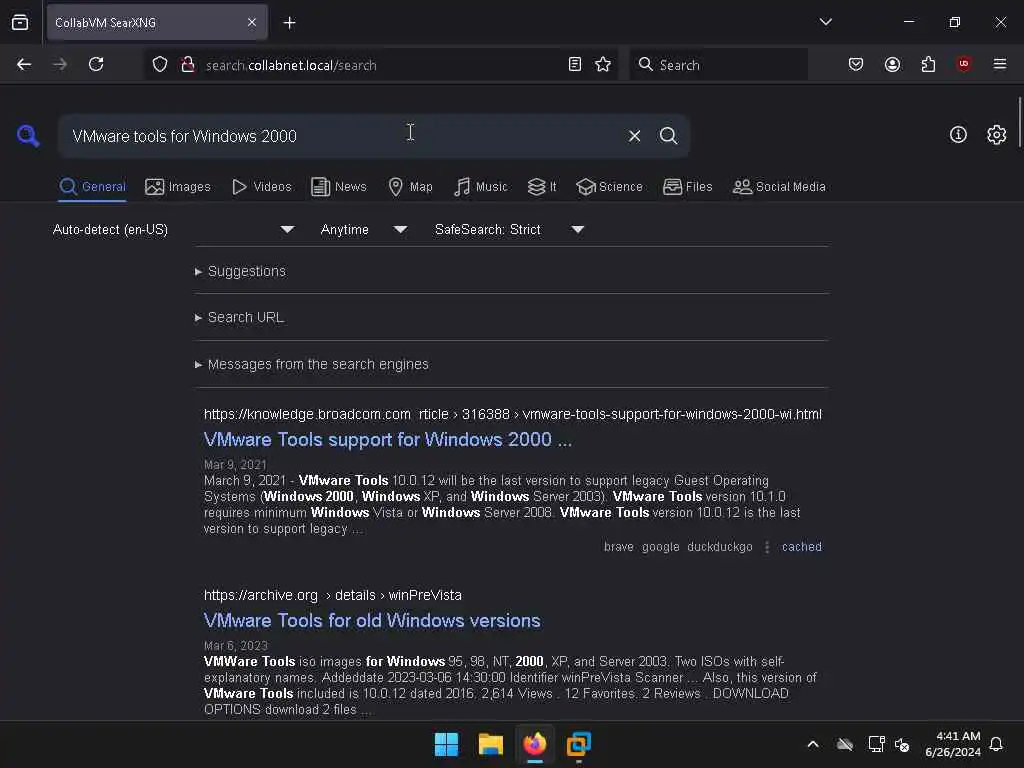This screenshot has height=768, width=1024.
Task: Open File Explorer from taskbar
Action: click(x=490, y=744)
